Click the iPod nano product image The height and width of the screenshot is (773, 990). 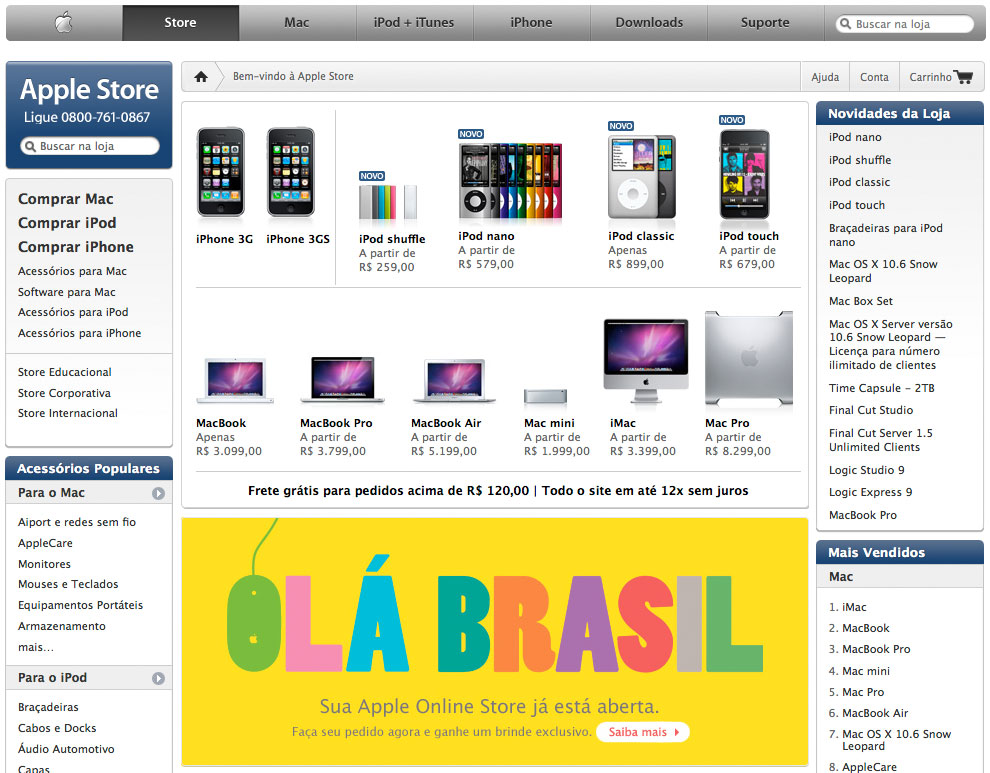(x=510, y=181)
